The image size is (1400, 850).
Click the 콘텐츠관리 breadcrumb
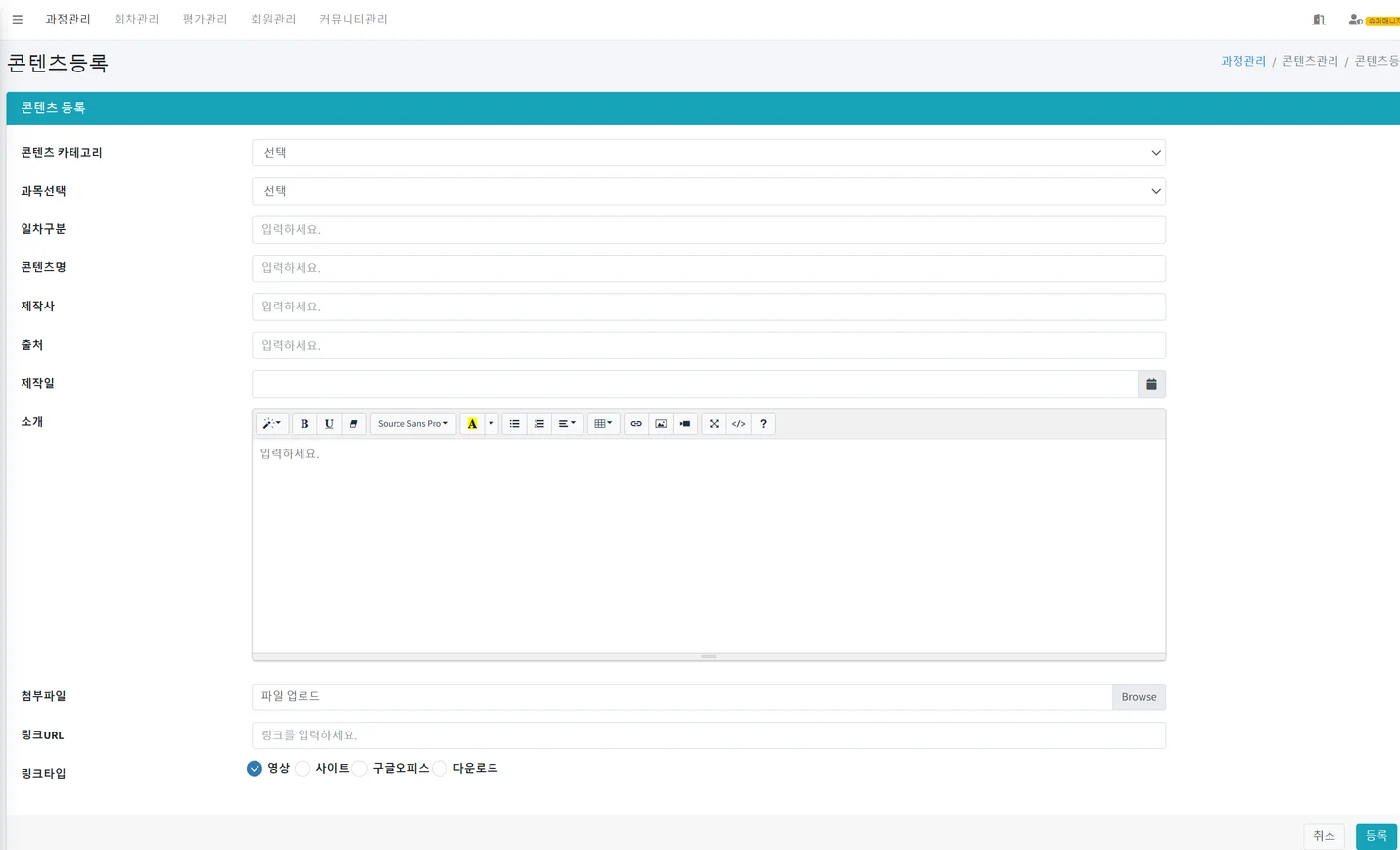[1310, 61]
